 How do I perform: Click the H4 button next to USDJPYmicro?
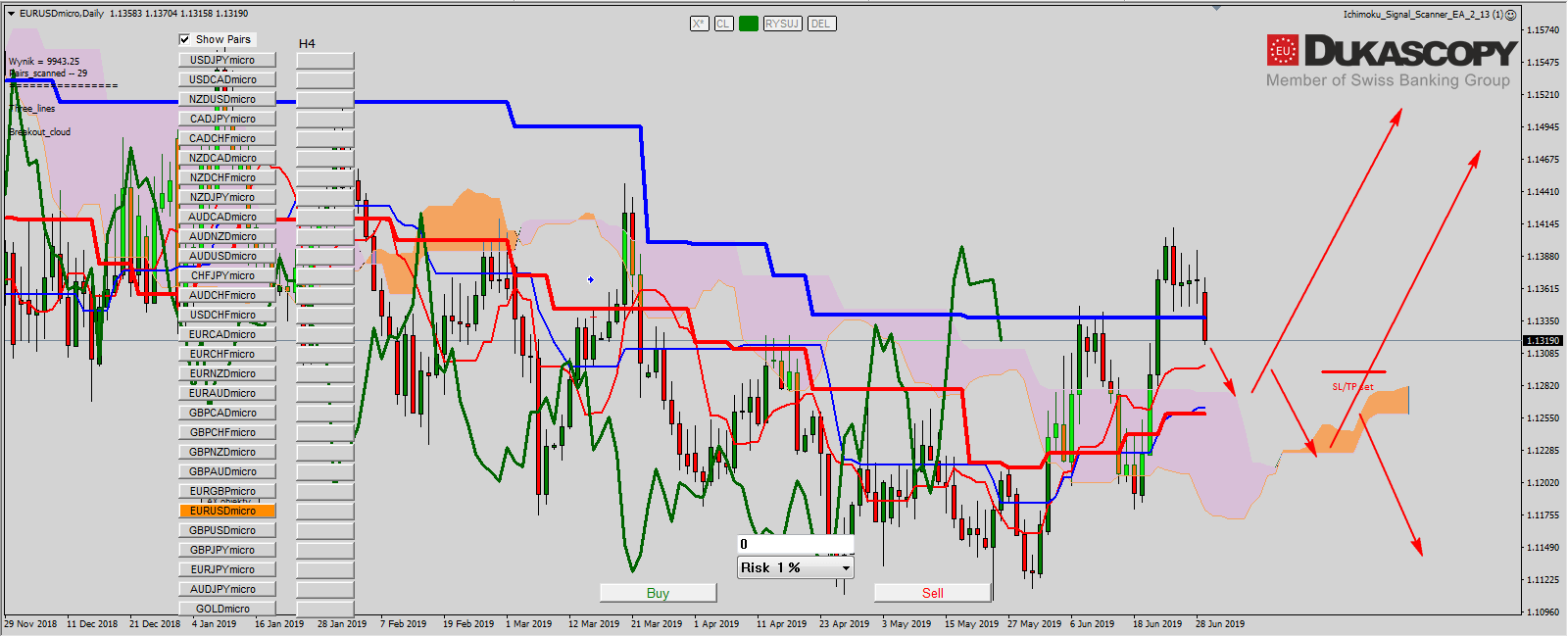click(x=324, y=60)
